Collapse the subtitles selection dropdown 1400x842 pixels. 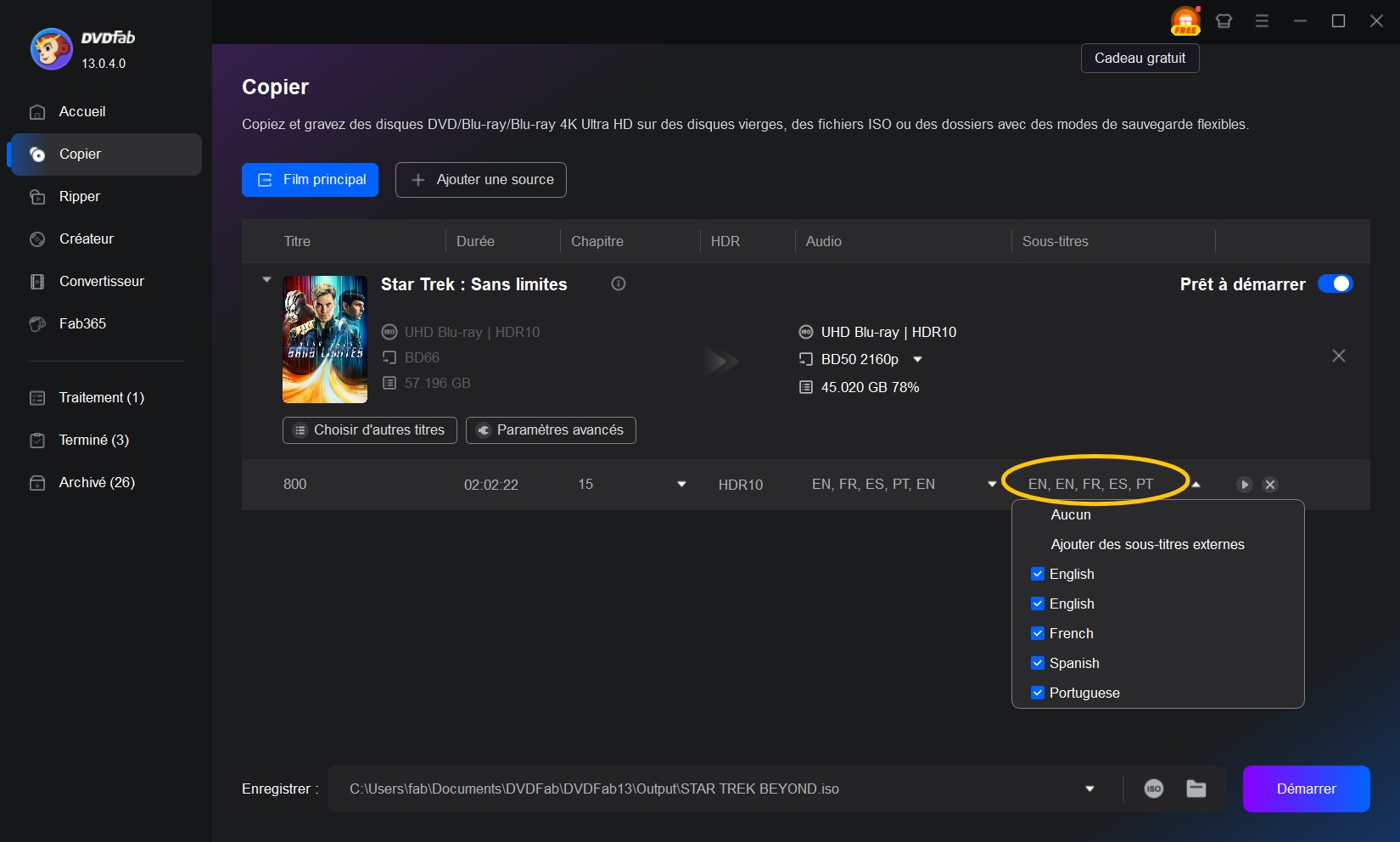pos(1196,485)
